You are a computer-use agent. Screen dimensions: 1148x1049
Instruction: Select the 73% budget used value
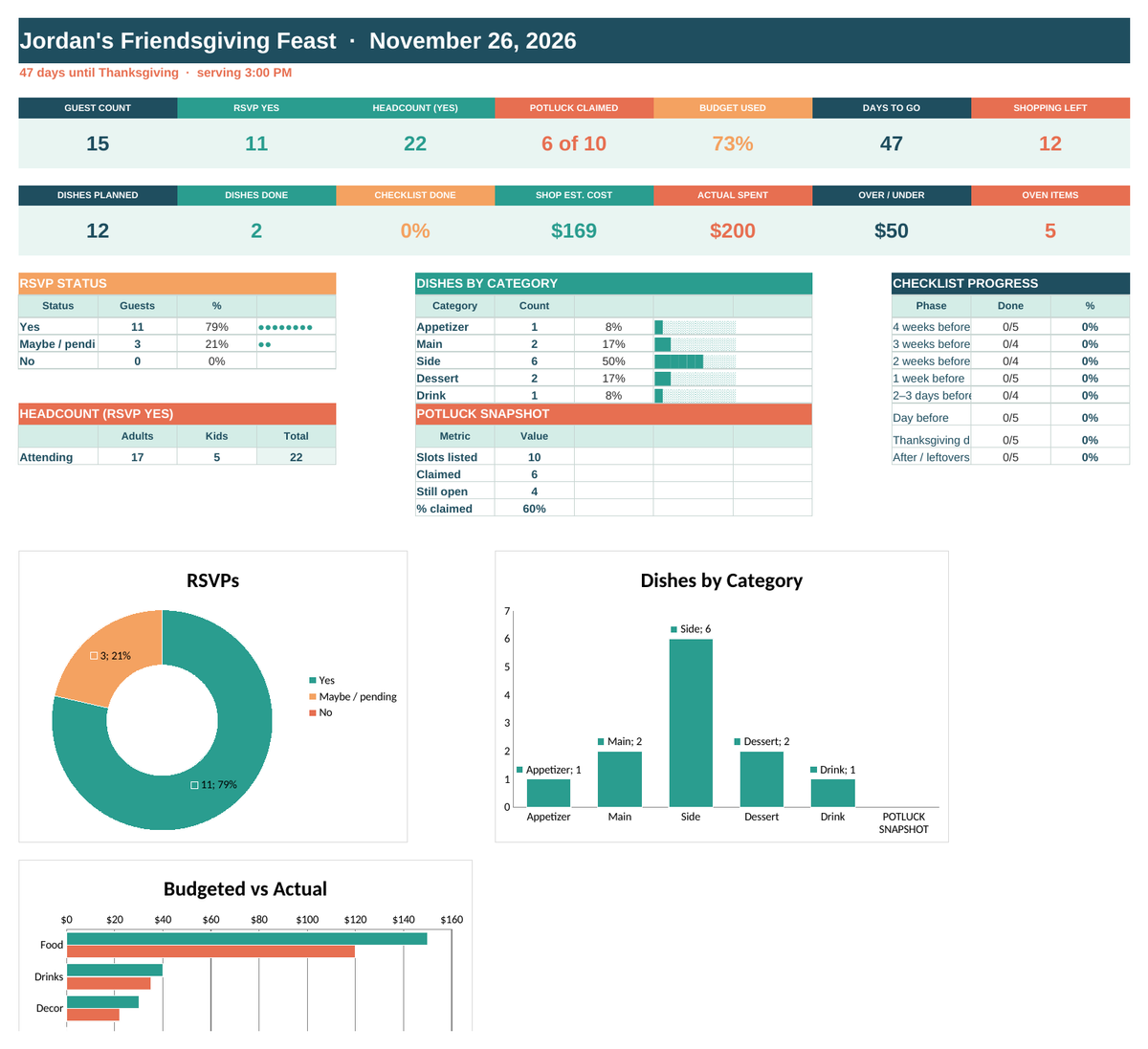pyautogui.click(x=733, y=143)
